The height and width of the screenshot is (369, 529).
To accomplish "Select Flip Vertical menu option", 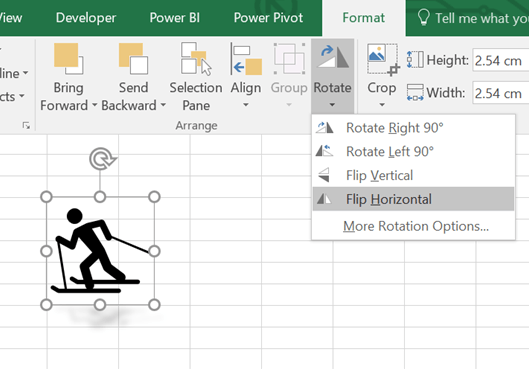I will [414, 175].
